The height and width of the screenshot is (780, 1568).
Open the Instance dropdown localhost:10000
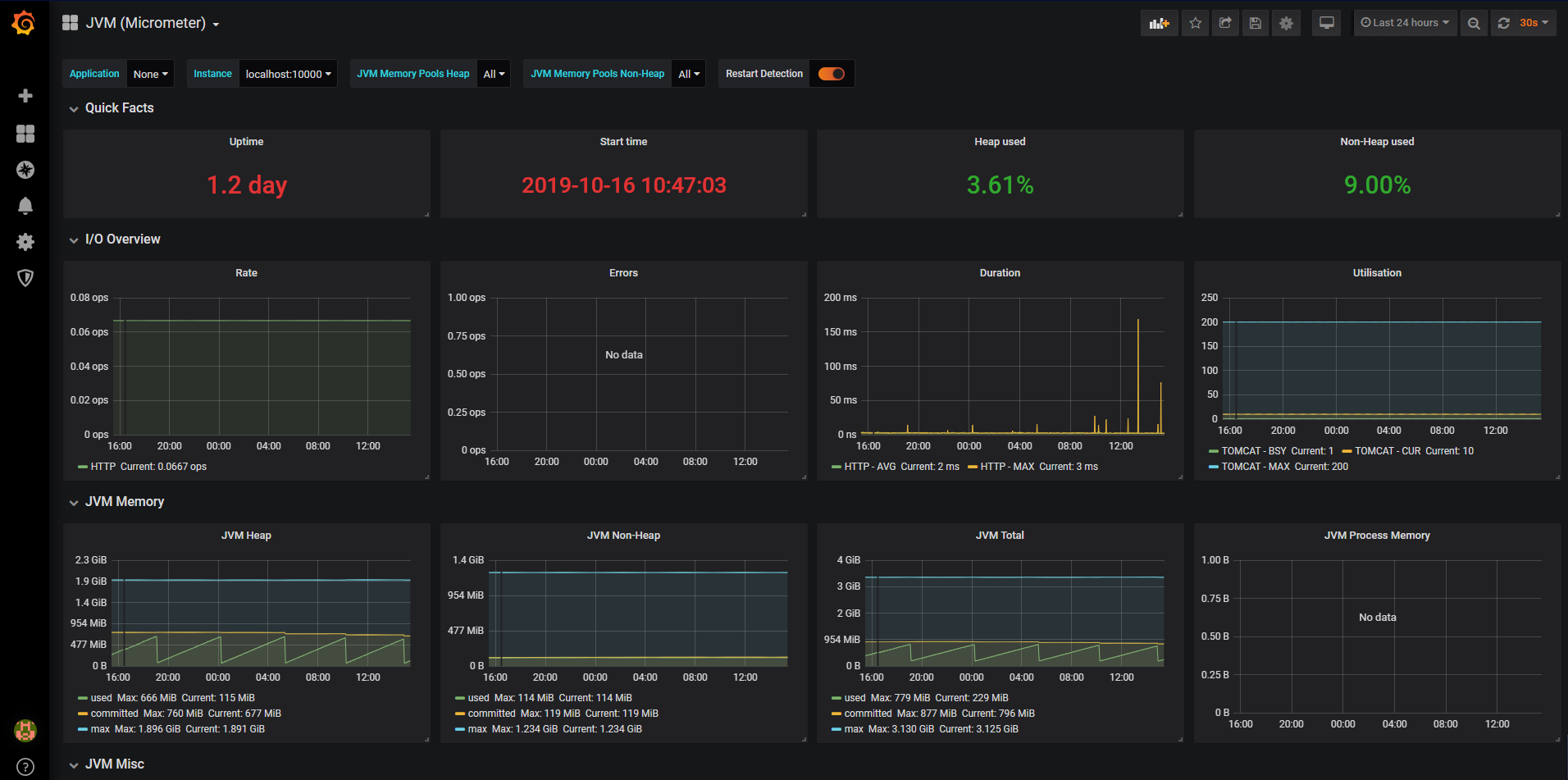(288, 74)
